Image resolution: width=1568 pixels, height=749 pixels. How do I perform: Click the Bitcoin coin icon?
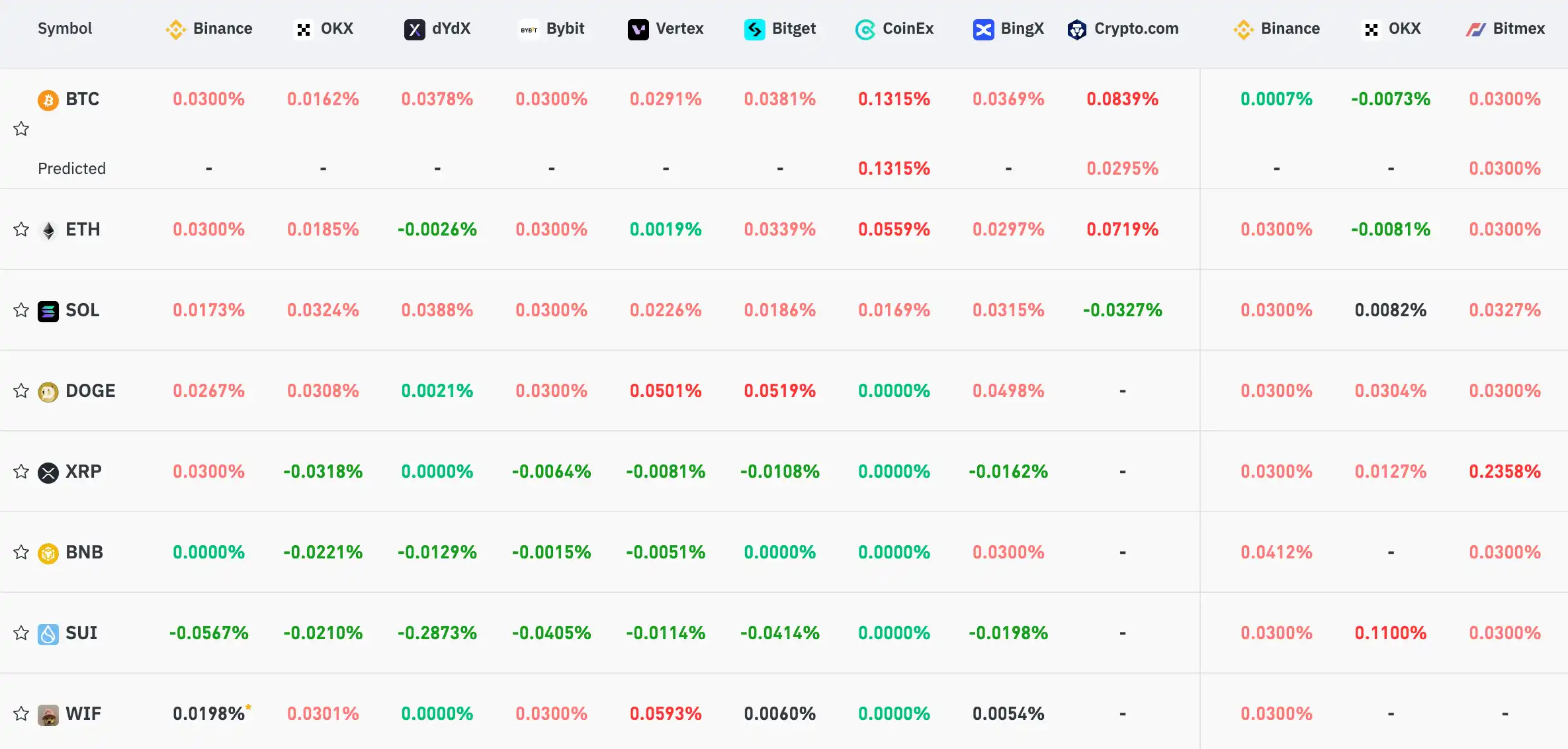48,100
